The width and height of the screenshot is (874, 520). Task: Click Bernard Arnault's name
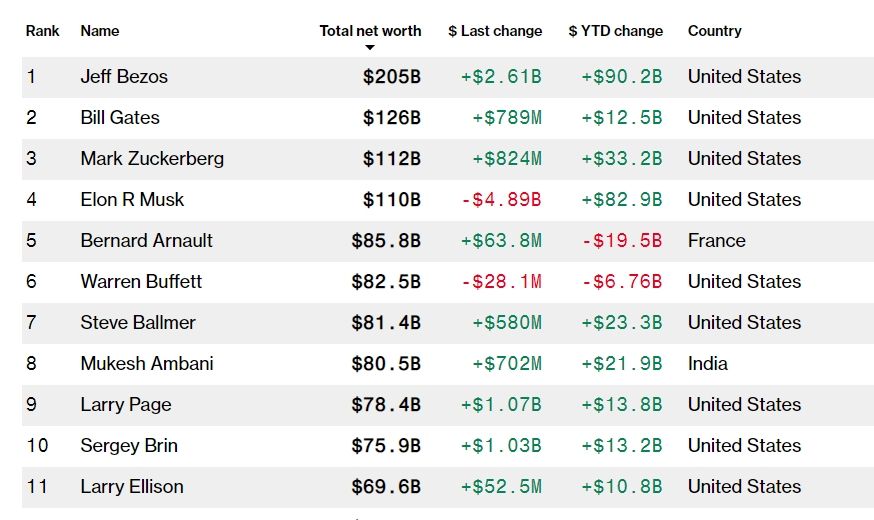click(x=146, y=241)
